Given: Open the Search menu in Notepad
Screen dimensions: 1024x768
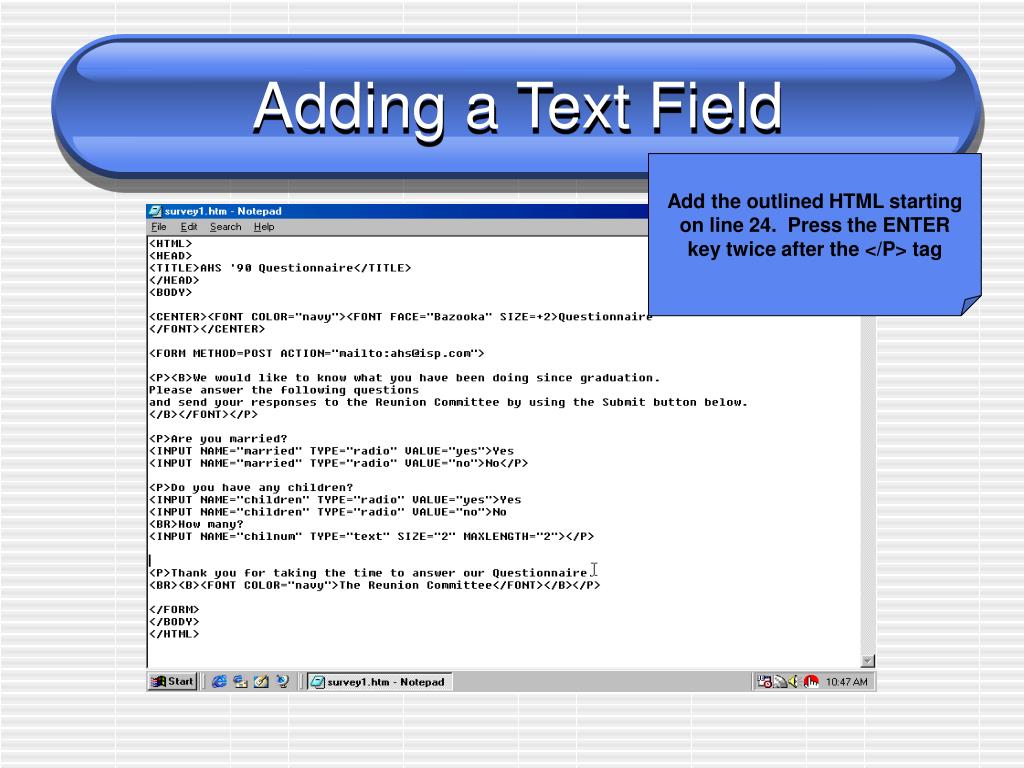Looking at the screenshot, I should 225,227.
